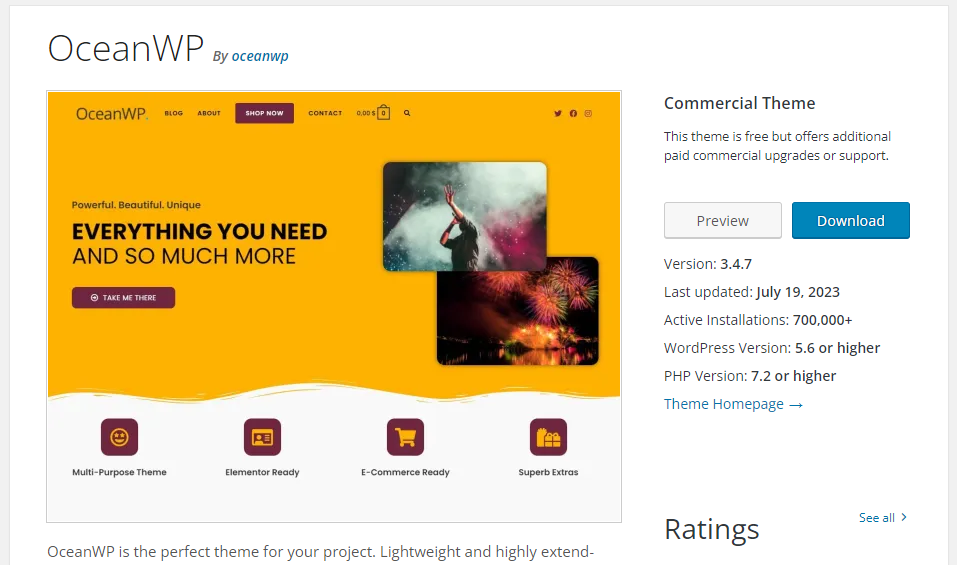
Task: Click the arrow after Theme Homepage
Action: [x=796, y=405]
